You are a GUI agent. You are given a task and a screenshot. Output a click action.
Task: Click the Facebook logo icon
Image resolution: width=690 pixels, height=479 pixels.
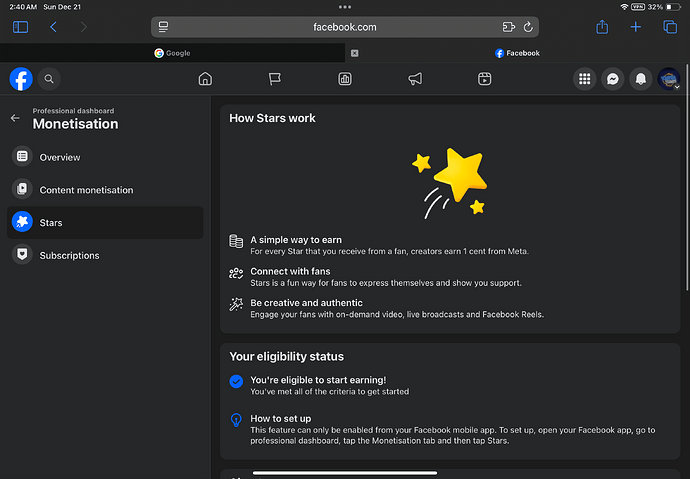click(21, 79)
